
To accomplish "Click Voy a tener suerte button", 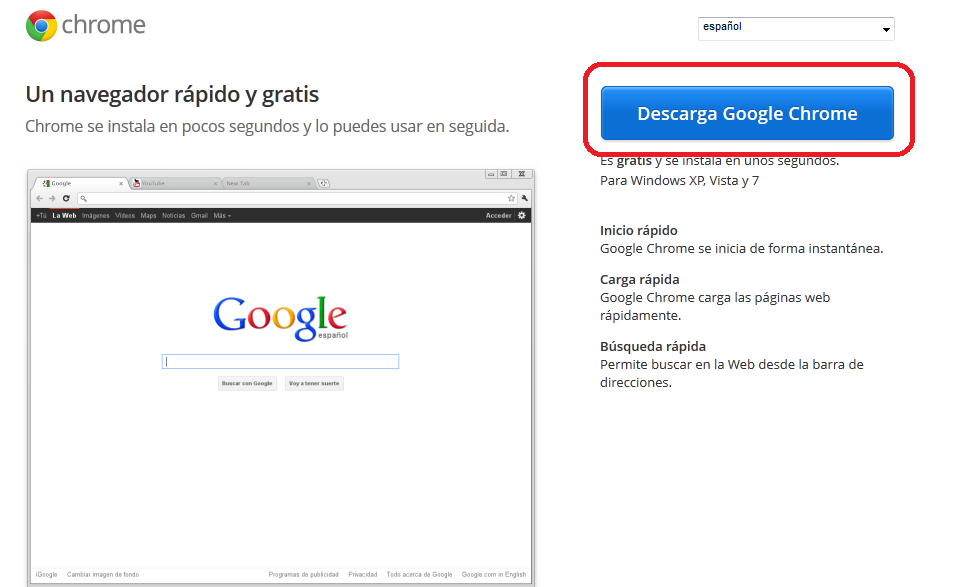I will coord(314,383).
